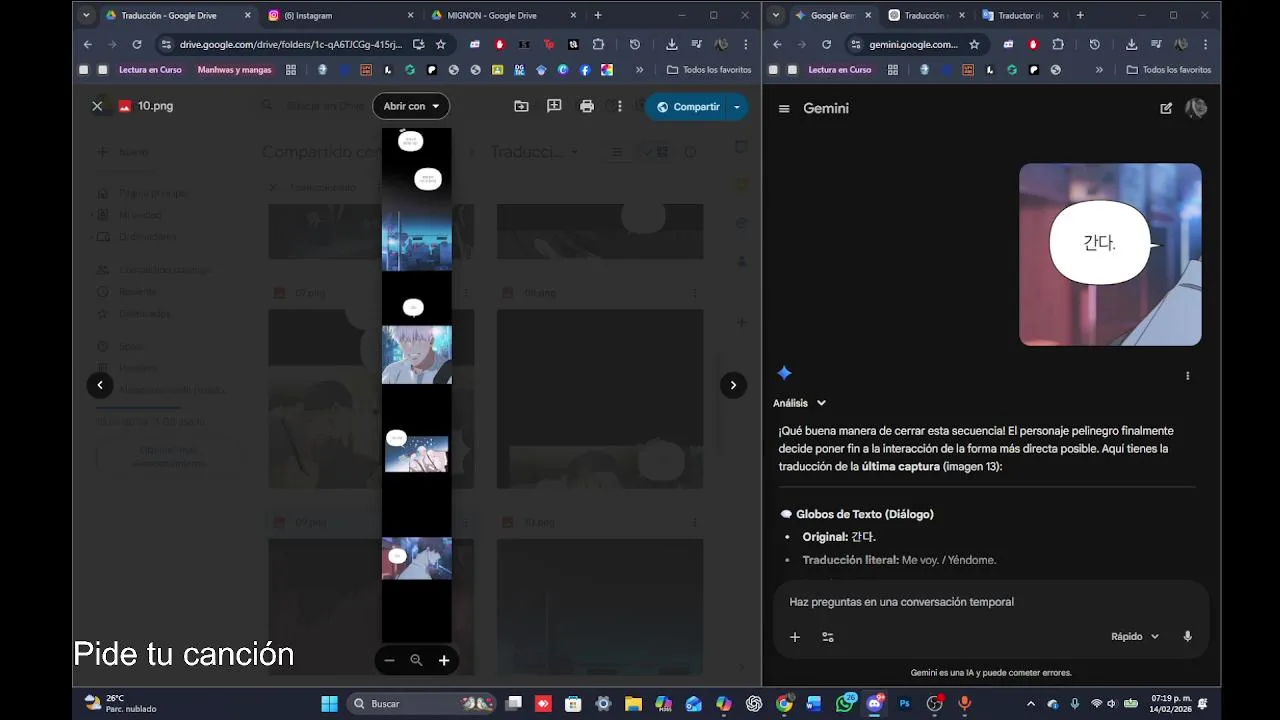1280x720 pixels.
Task: Open the 'Manhwas y mangas' bookmark
Action: point(235,70)
